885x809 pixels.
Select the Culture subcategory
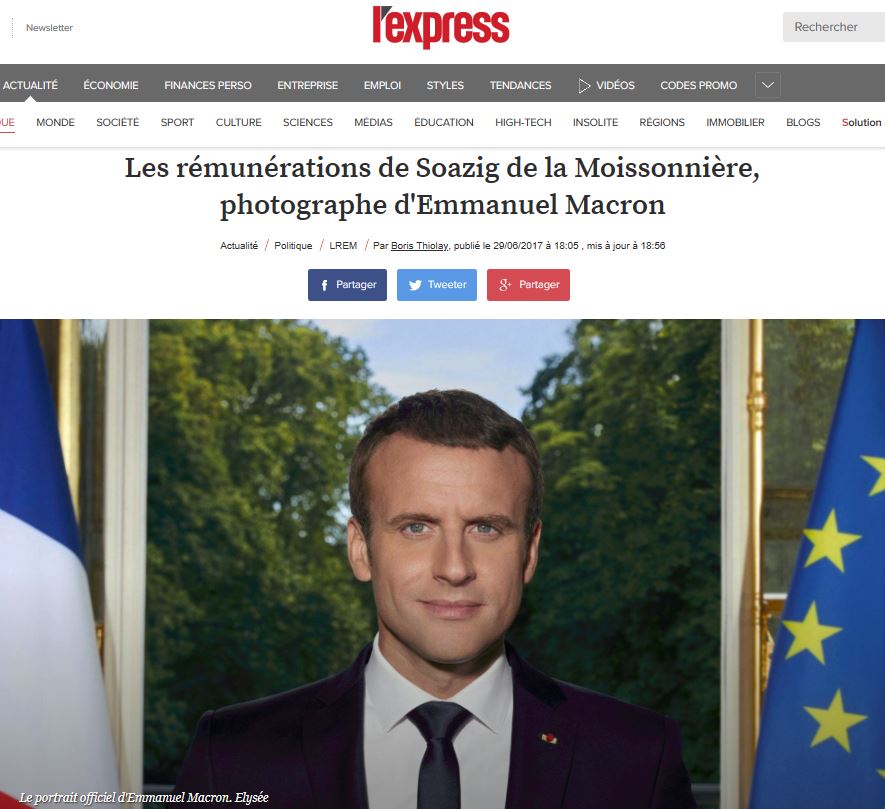coord(238,123)
